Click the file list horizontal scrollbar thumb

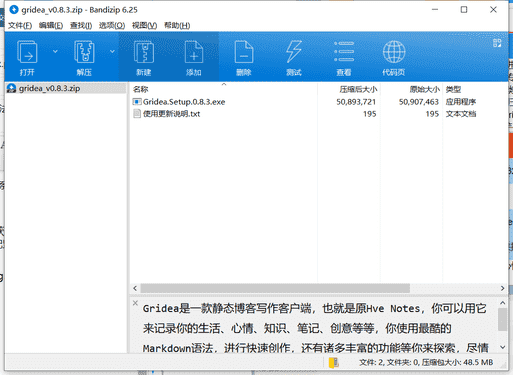pyautogui.click(x=275, y=288)
